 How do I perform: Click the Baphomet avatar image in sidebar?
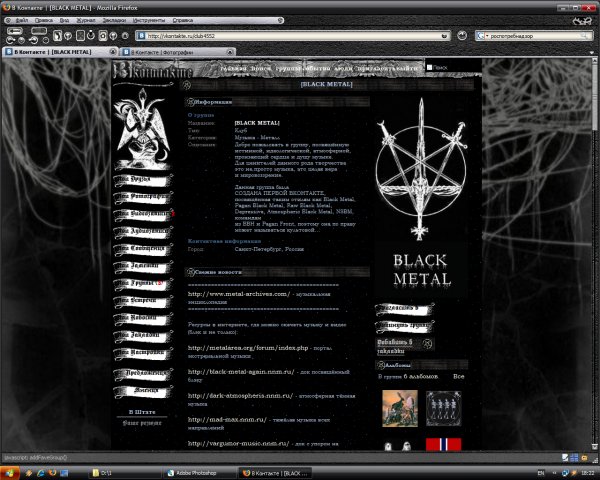click(x=142, y=128)
